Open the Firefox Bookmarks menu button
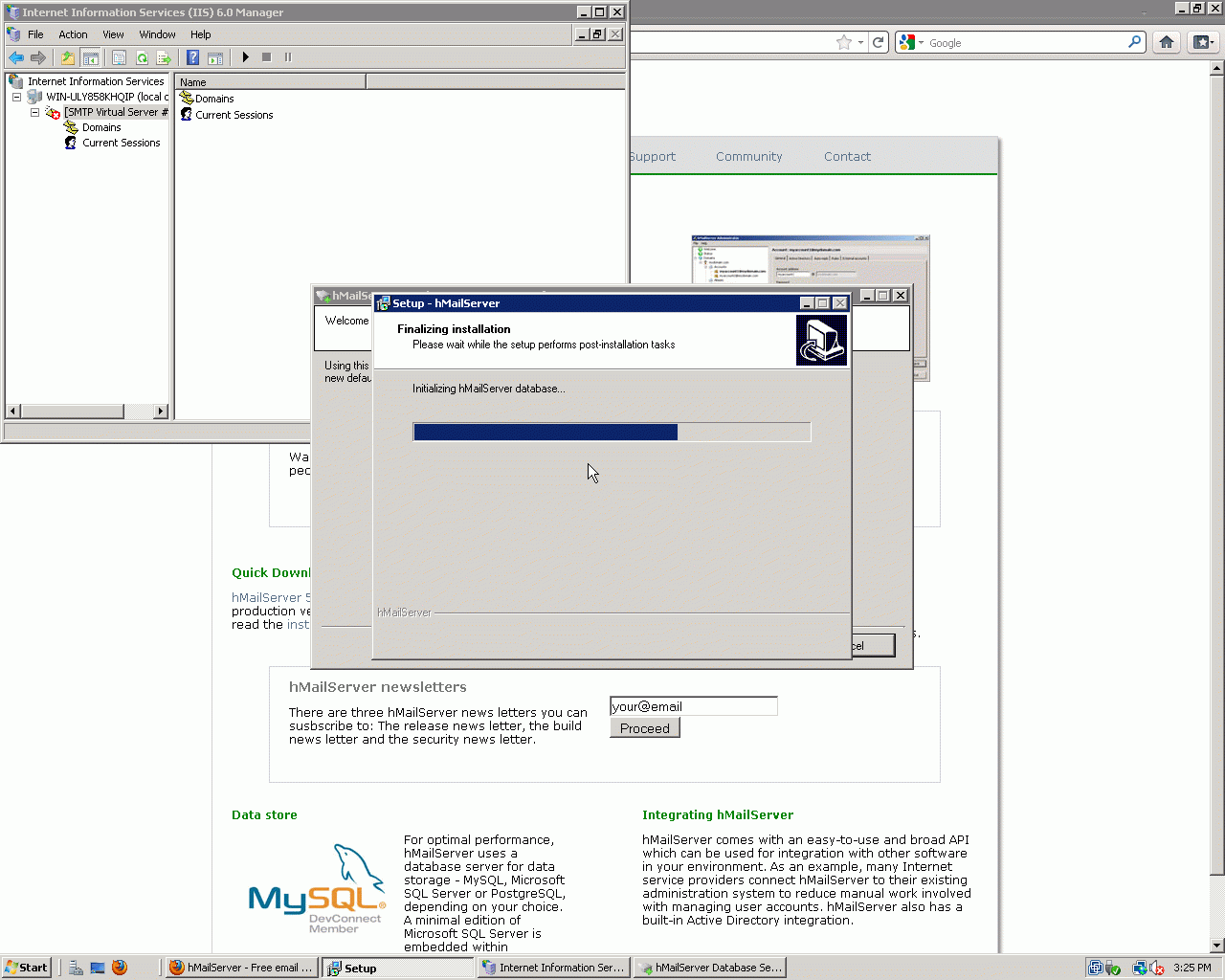The image size is (1225, 980). point(1203,42)
